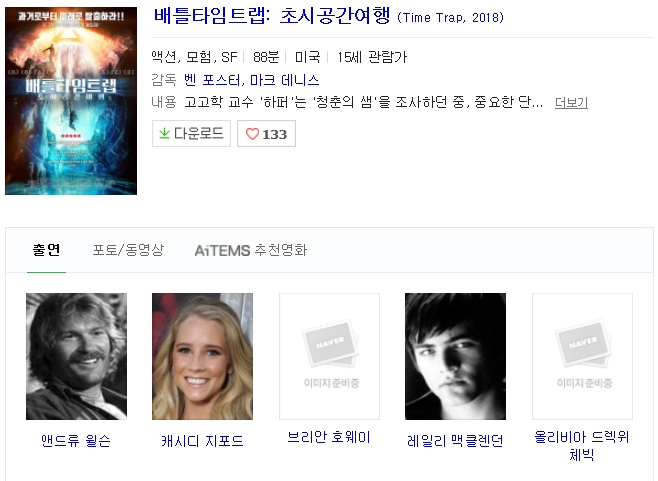Click 브리안 호웨이's placeholder image
The image size is (658, 481).
point(329,356)
